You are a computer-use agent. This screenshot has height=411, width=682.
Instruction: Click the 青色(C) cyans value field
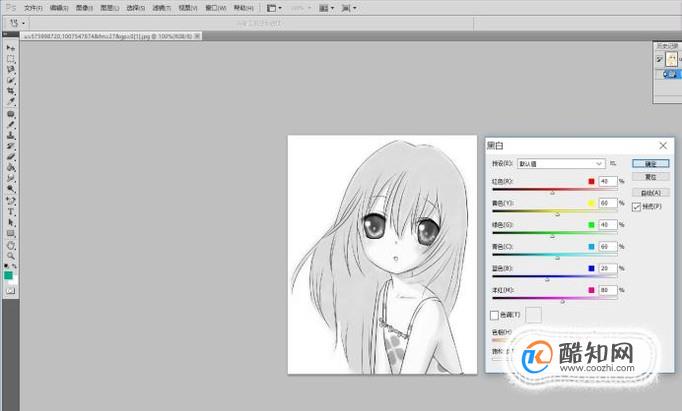[x=608, y=247]
